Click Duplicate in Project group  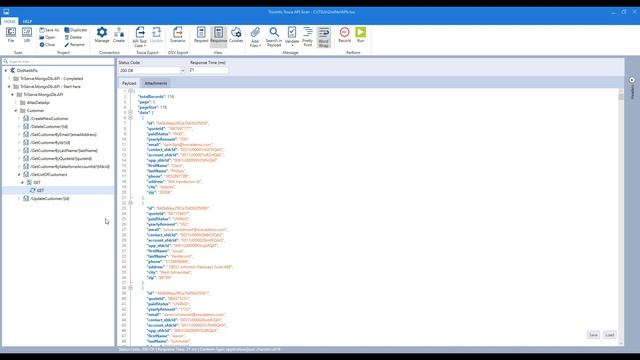[x=76, y=30]
